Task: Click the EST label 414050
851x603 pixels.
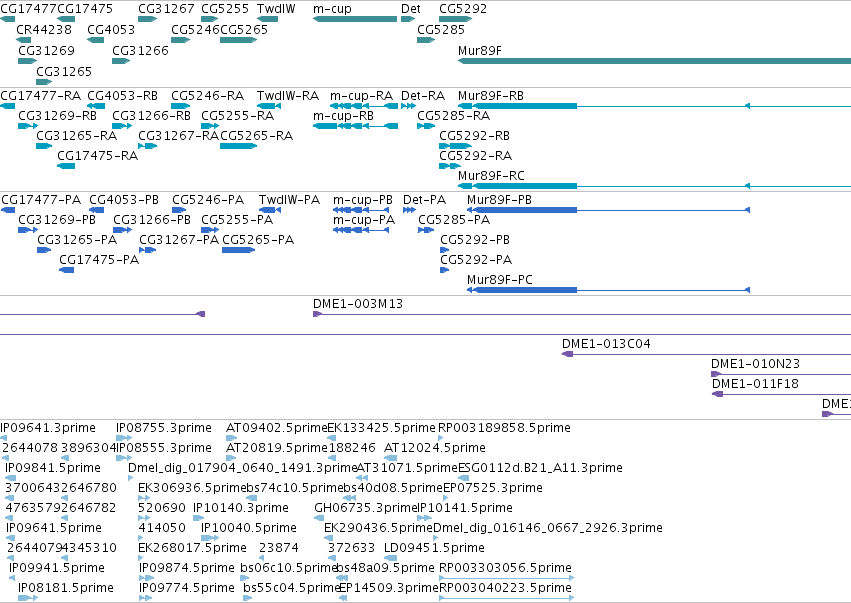Action: (x=162, y=528)
